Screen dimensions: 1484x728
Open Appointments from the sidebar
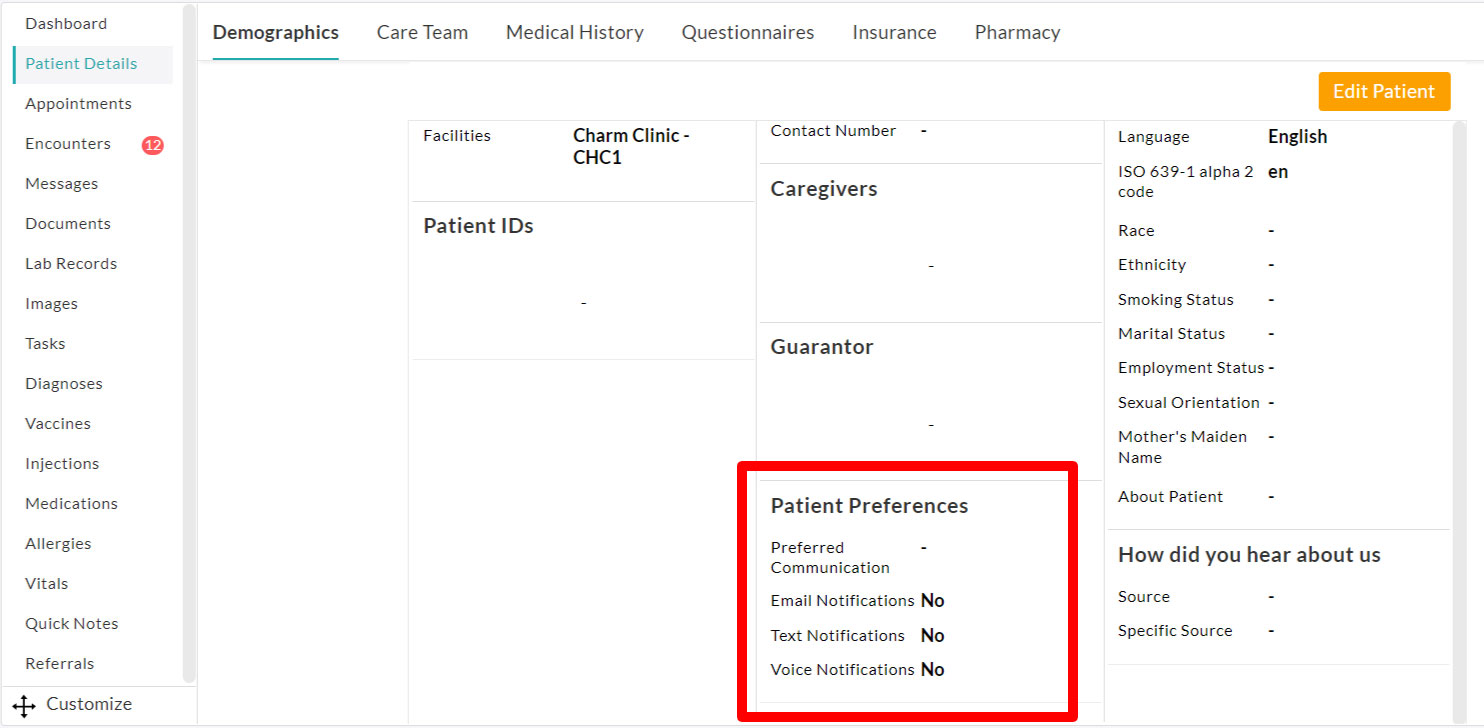click(78, 104)
